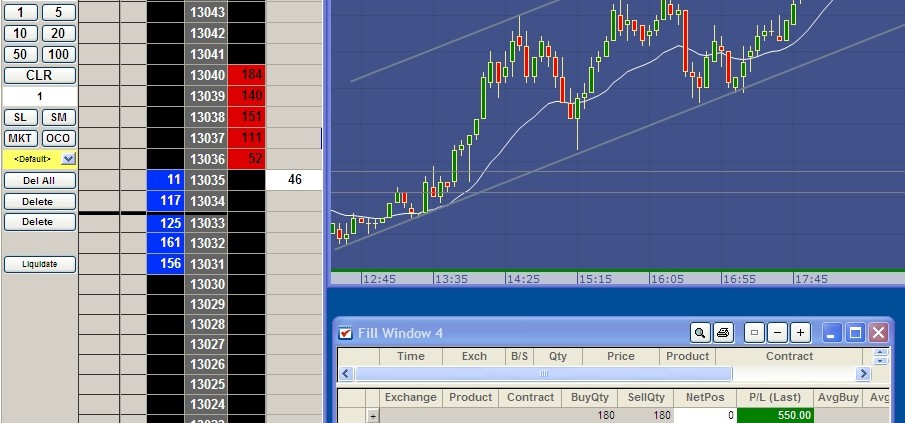Click the order quantity input field
Viewport: 905px width, 423px height.
coord(40,96)
